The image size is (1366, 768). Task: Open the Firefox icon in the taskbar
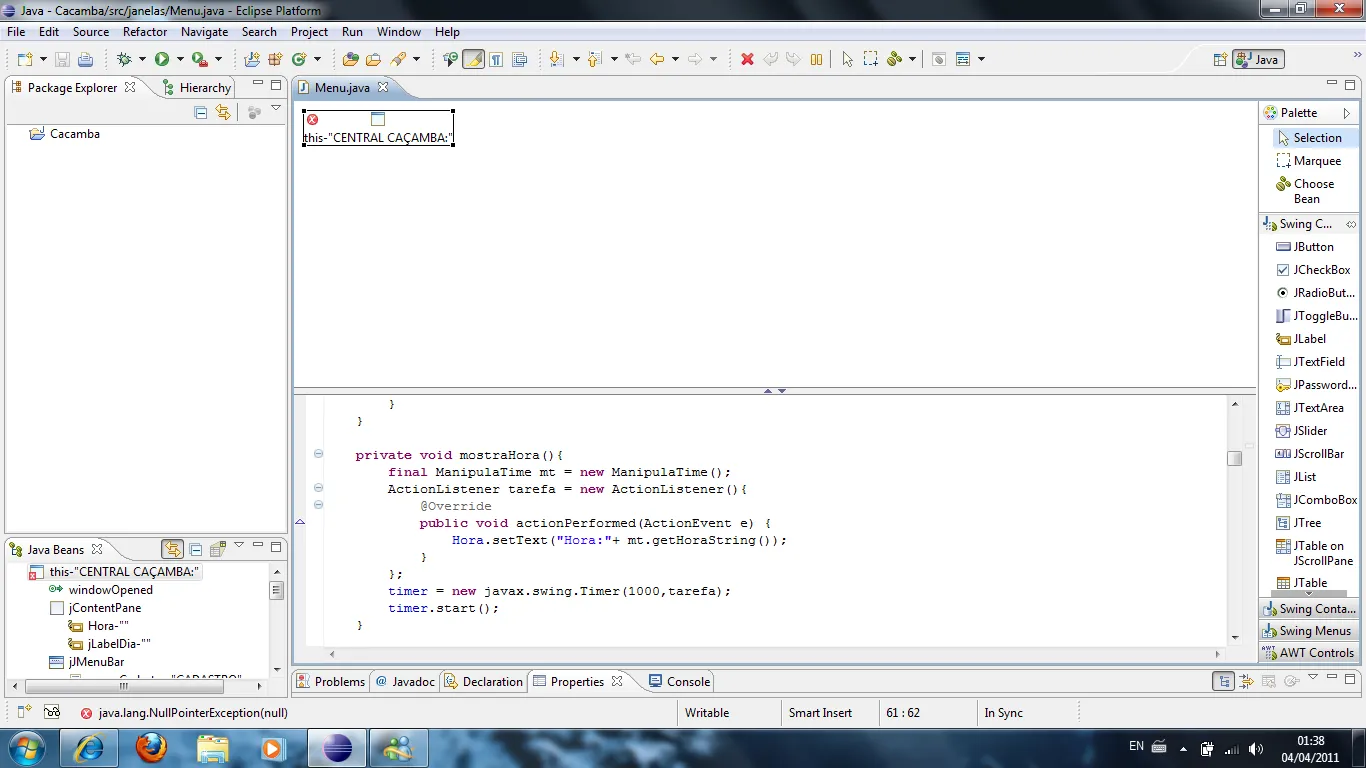[151, 747]
